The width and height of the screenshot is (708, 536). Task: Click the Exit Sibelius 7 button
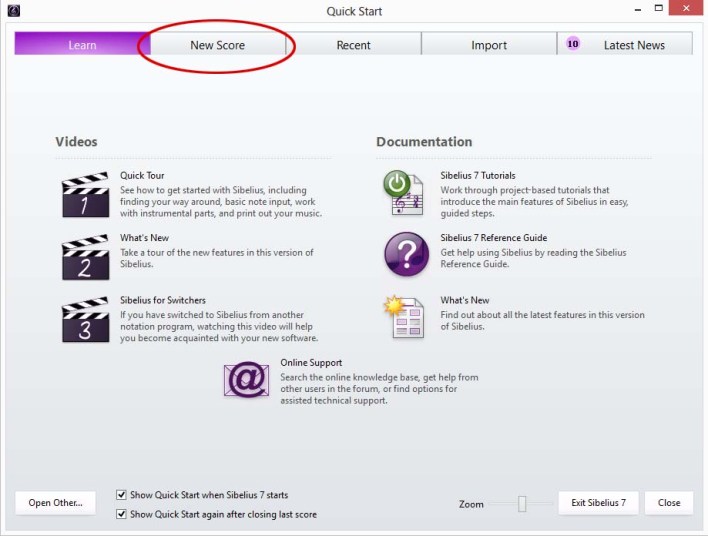click(x=598, y=503)
